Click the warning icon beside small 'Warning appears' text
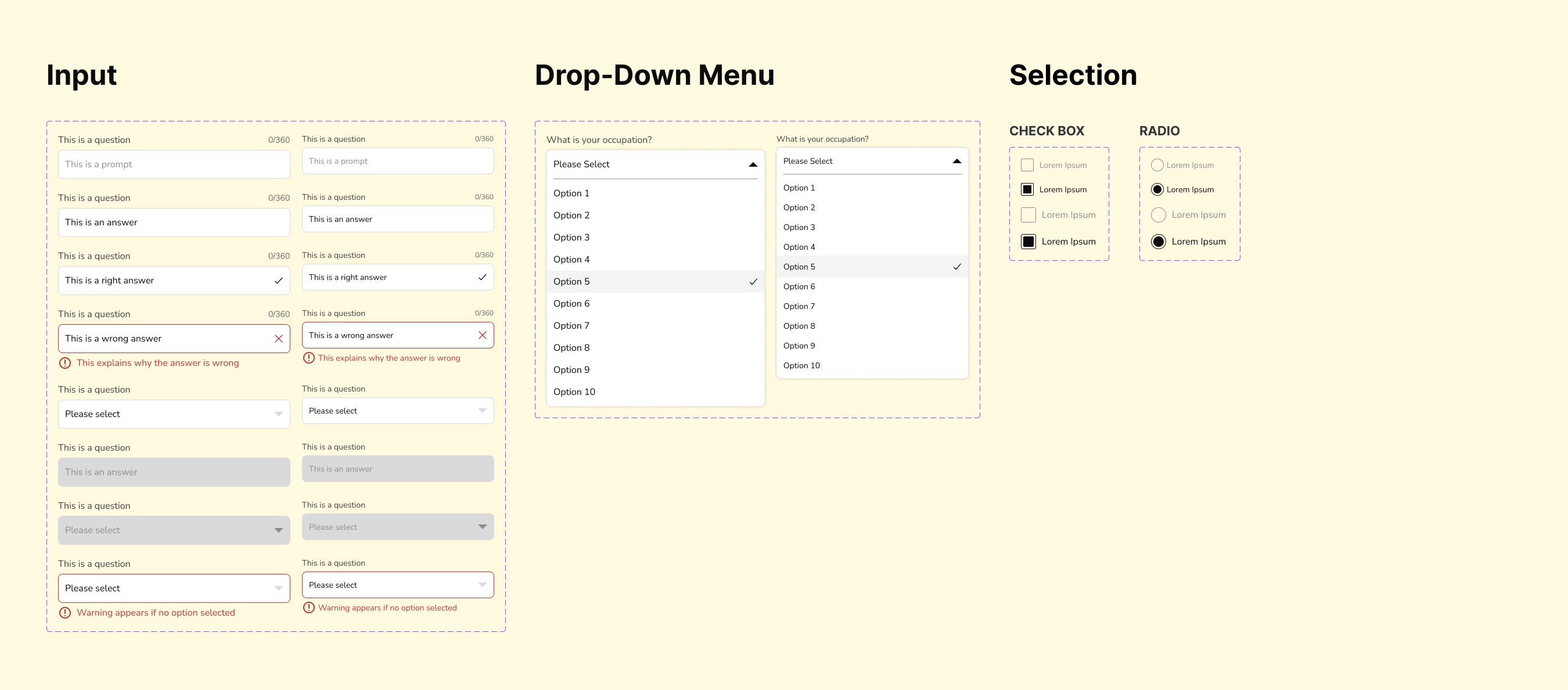The image size is (1568, 690). [308, 608]
